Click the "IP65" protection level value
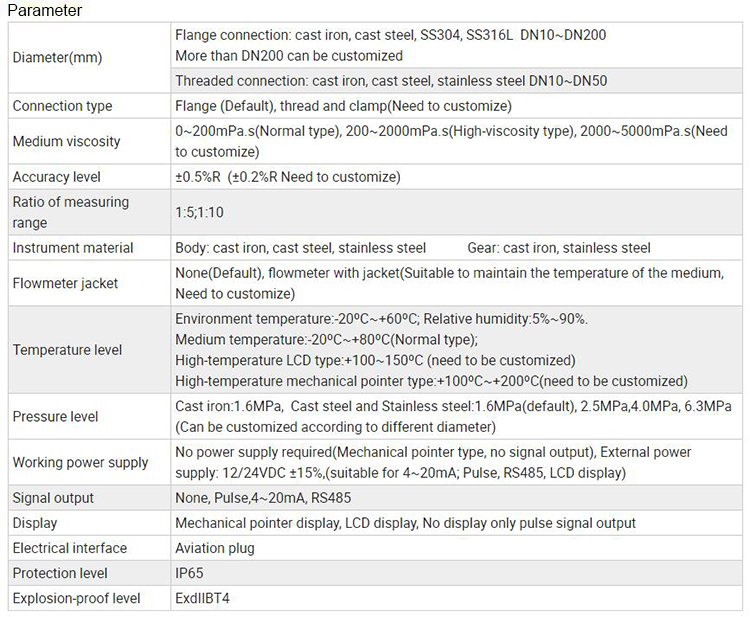 (190, 573)
